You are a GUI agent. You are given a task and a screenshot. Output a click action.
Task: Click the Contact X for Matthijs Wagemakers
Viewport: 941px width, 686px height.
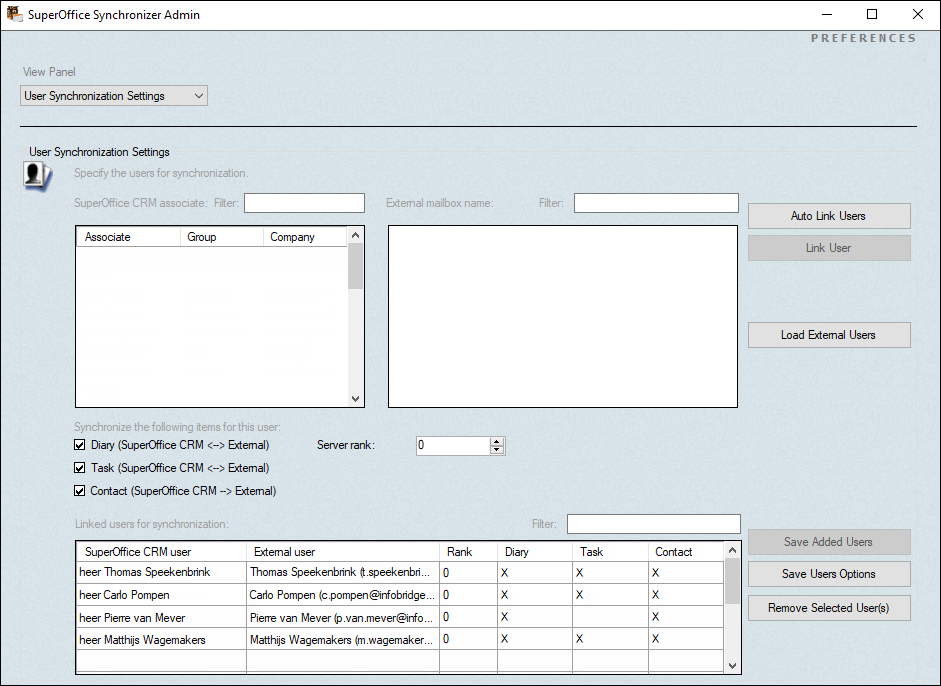(655, 639)
